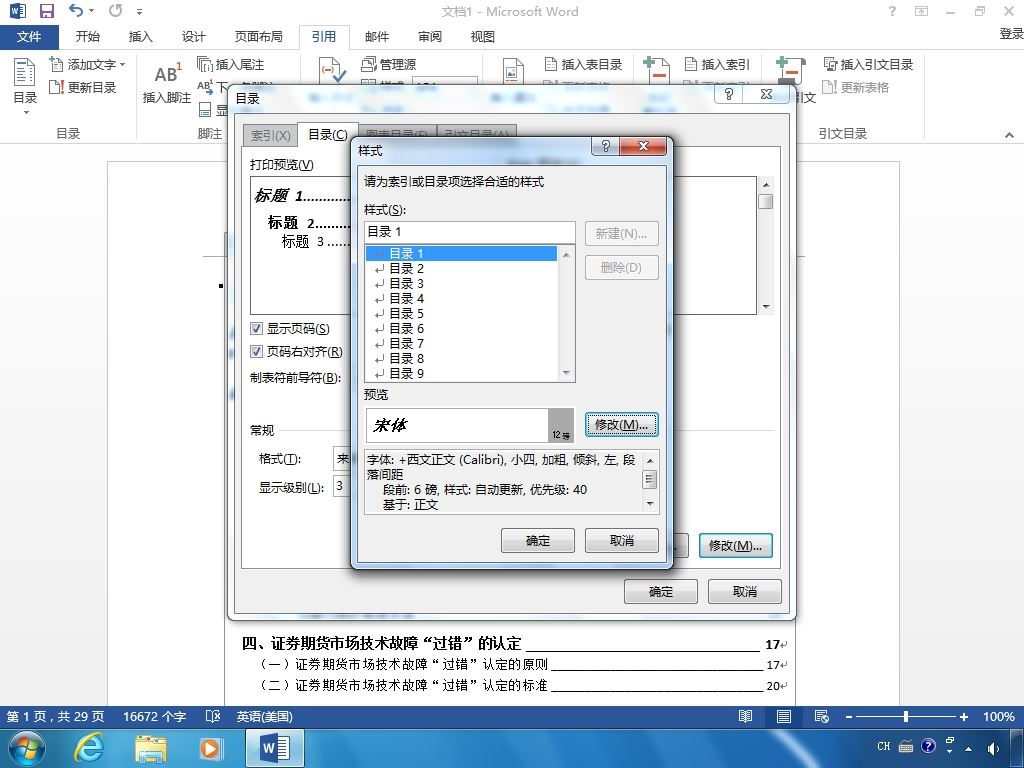
Task: Click 确定 in the 目录 dialog
Action: 660,592
